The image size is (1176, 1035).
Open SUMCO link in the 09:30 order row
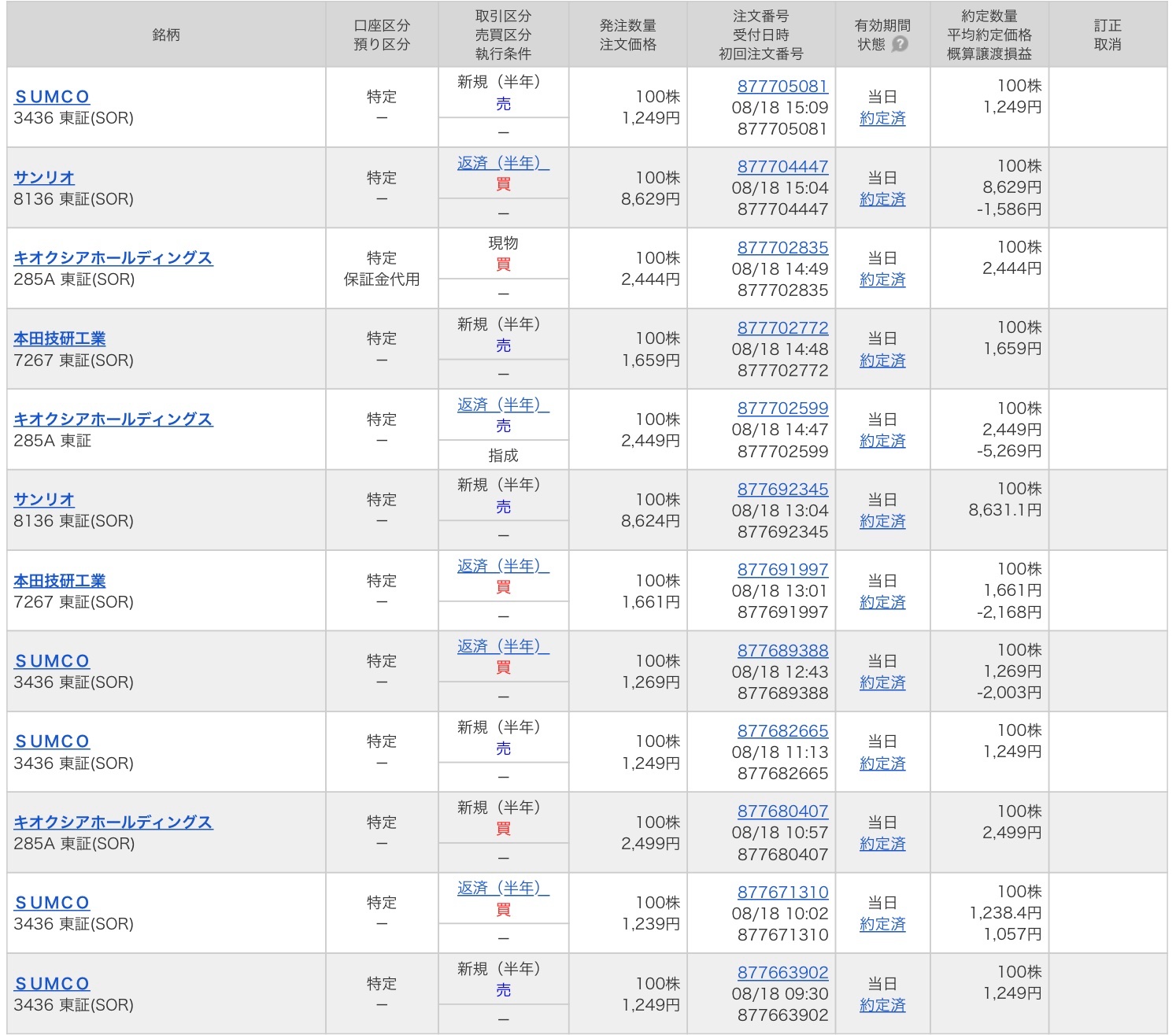click(52, 984)
